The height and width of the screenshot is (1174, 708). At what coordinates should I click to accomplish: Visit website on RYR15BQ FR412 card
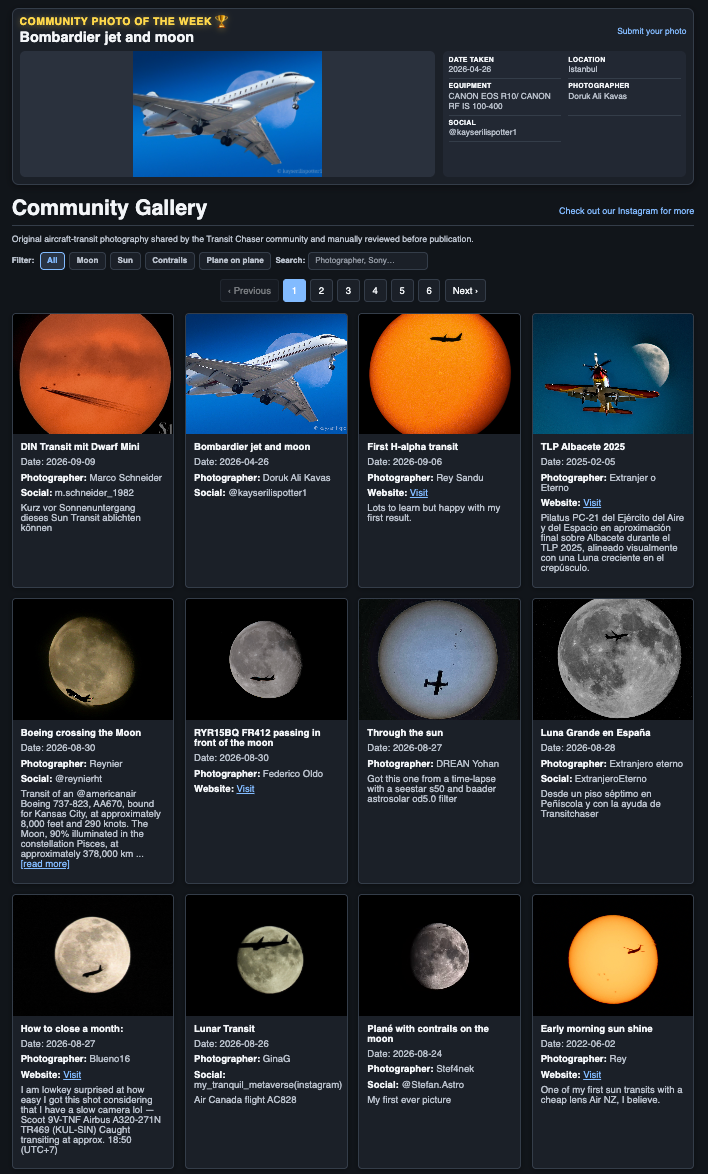coord(245,789)
